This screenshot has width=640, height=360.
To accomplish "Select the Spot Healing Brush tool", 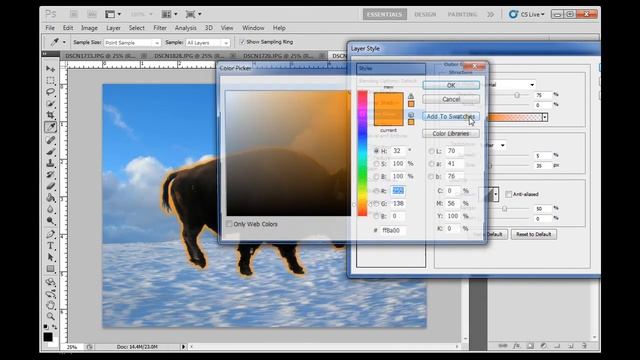I will click(x=51, y=140).
